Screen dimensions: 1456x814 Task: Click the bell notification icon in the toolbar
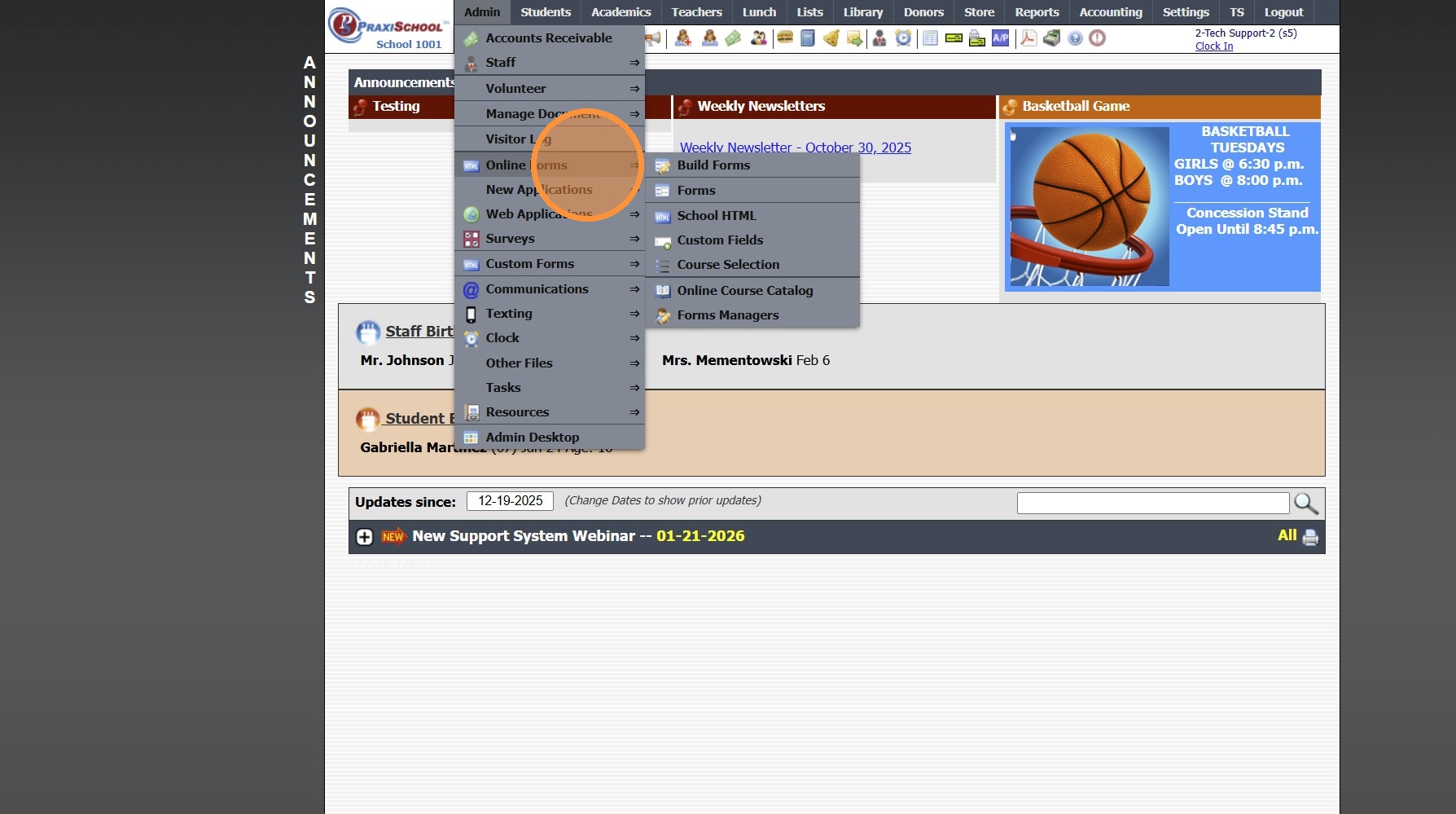pyautogui.click(x=831, y=37)
